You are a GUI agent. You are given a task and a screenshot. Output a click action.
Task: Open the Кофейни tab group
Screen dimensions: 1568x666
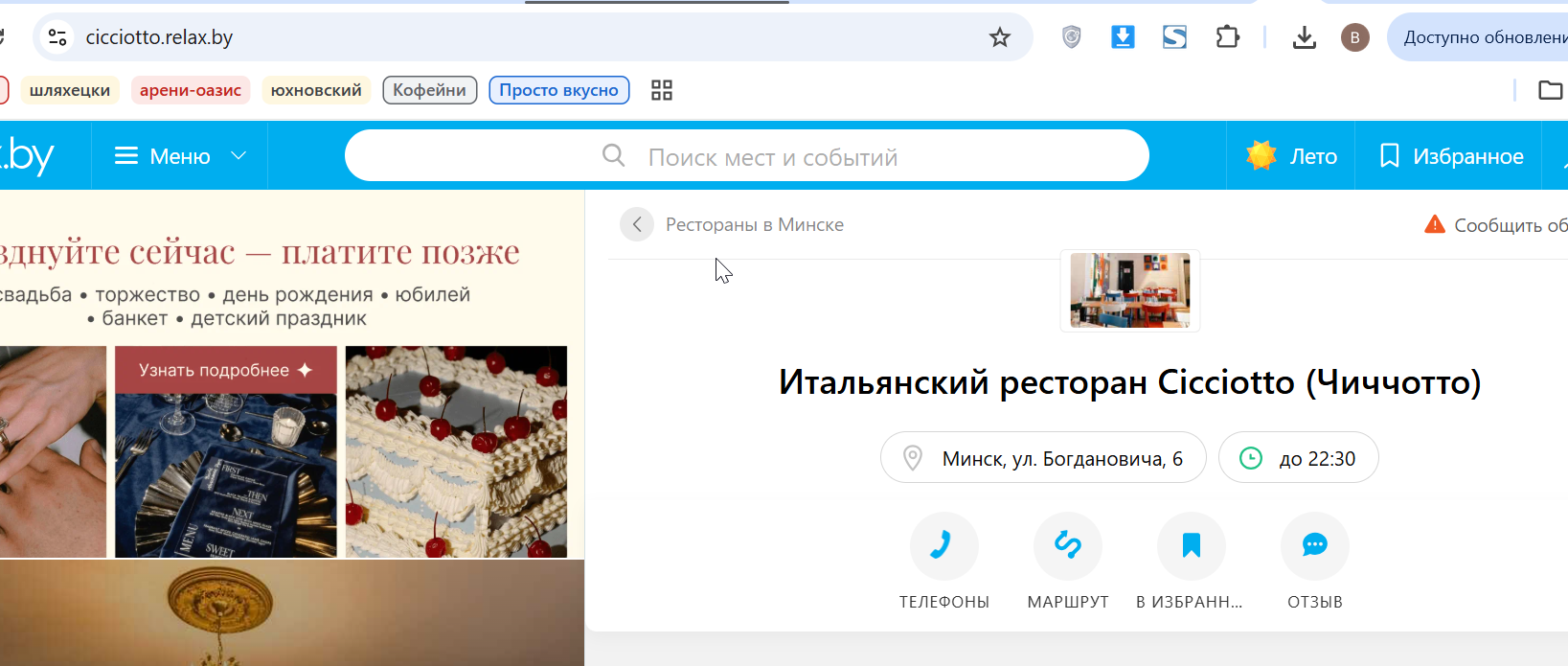click(429, 90)
